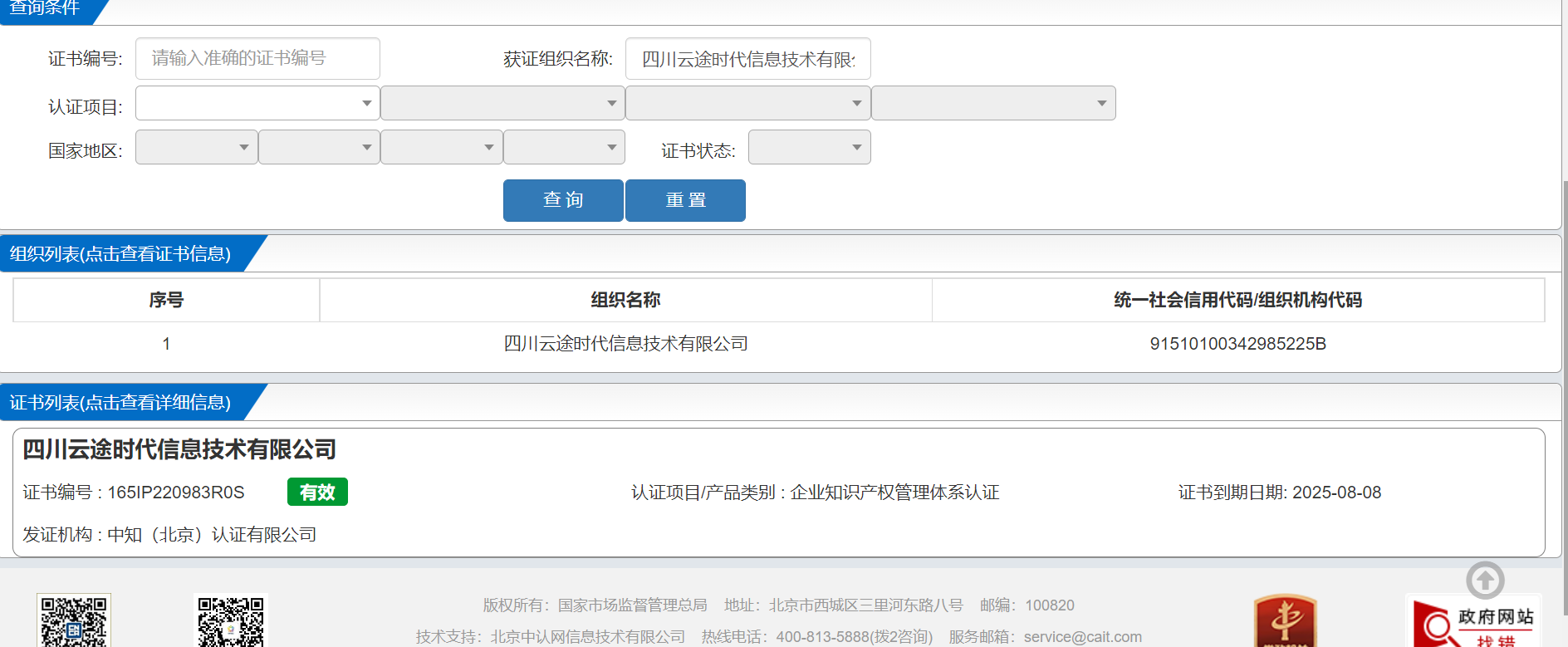Screen dimensions: 1568x647
Task: Open the second certification project dropdown
Action: 502,103
